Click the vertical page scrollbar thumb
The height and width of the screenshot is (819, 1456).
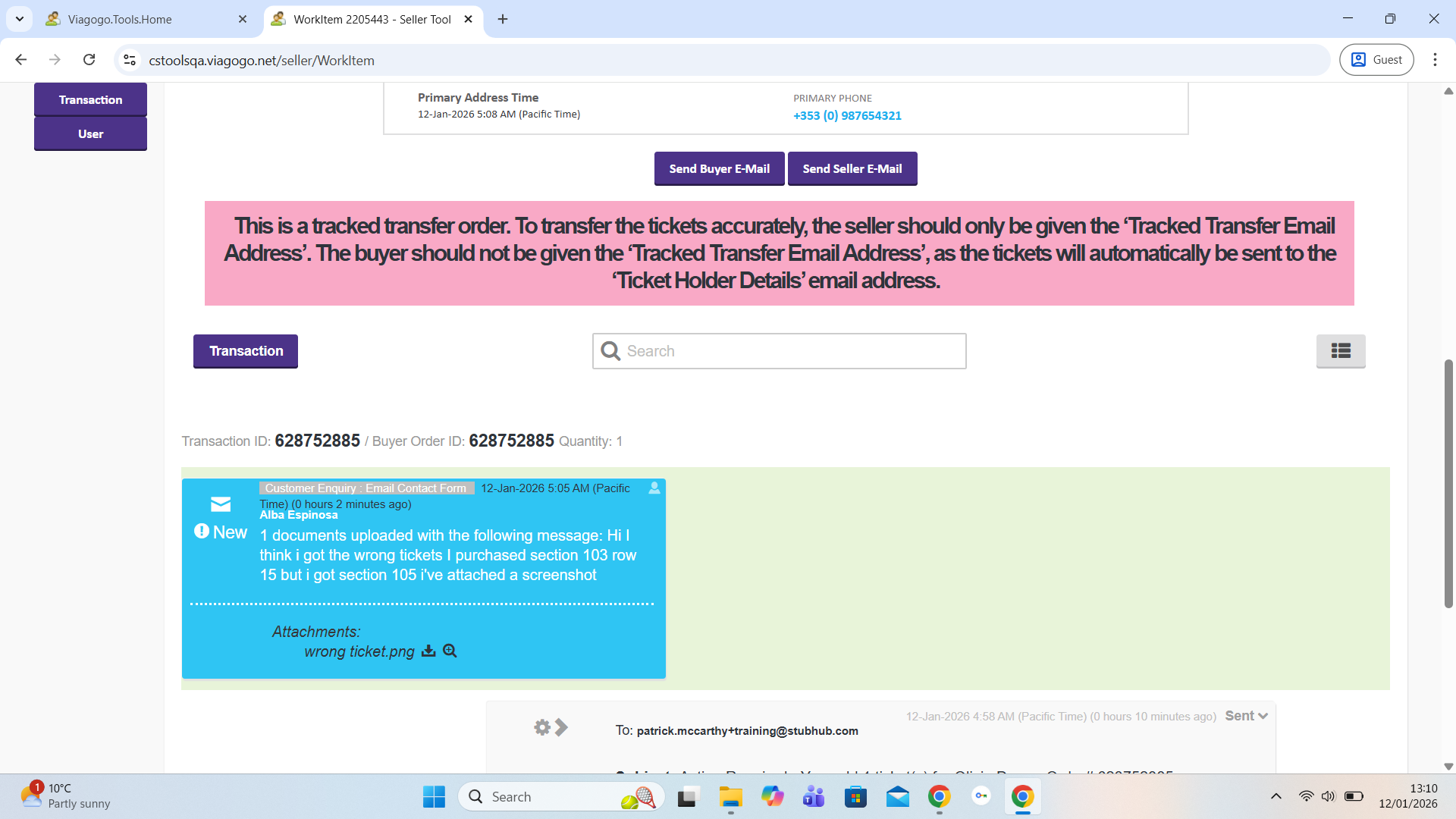[1448, 485]
